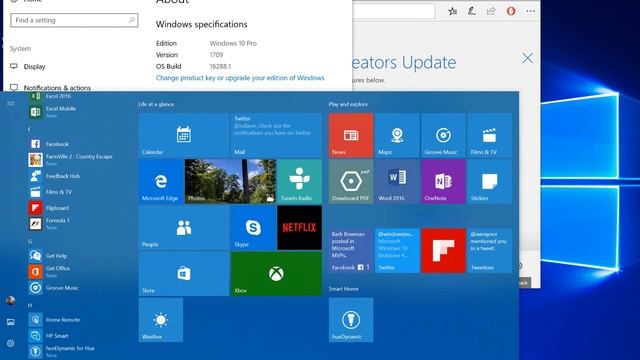Close the Creators Update banner

pos(527,58)
